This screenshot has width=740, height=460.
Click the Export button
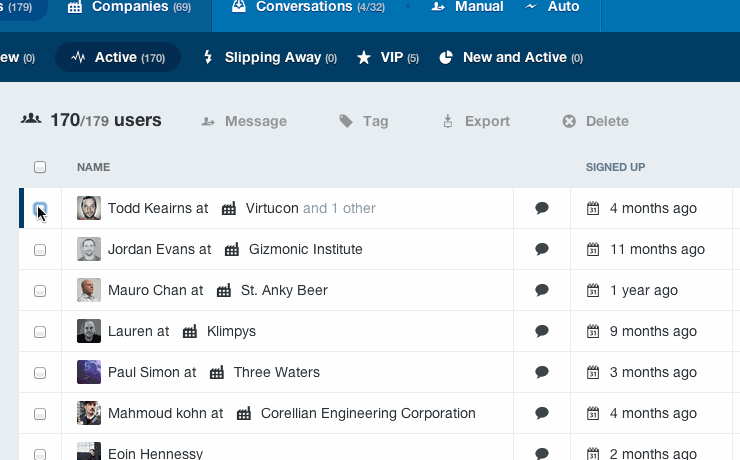tap(476, 121)
